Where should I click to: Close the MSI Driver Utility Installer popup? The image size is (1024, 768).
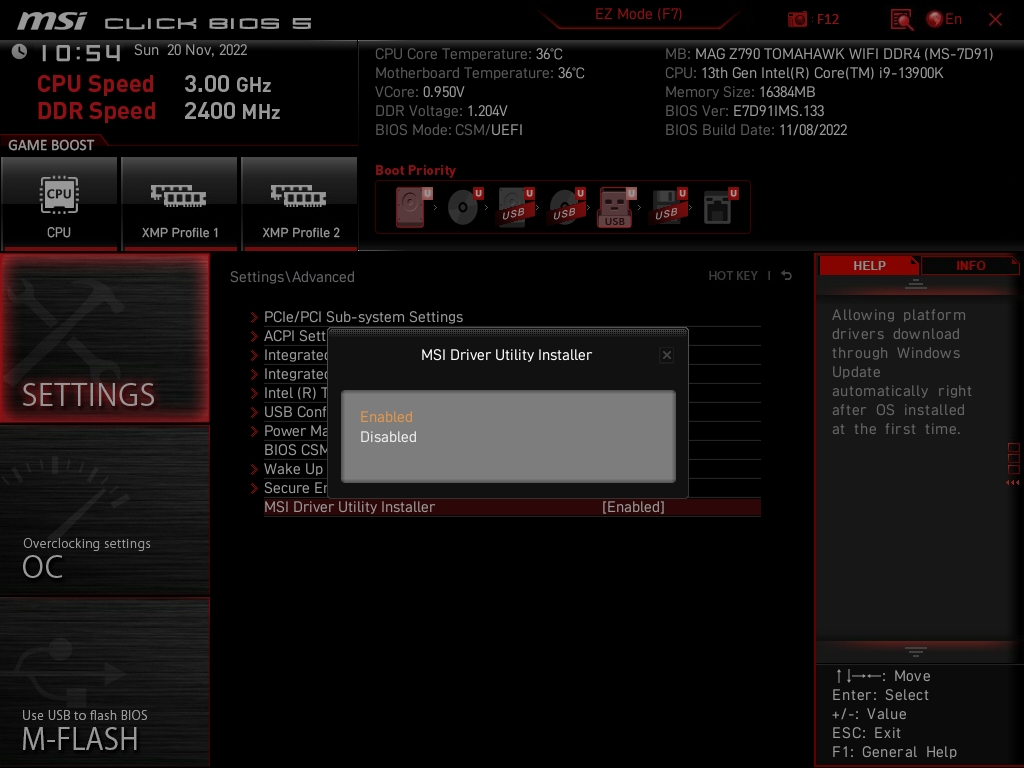[x=667, y=355]
